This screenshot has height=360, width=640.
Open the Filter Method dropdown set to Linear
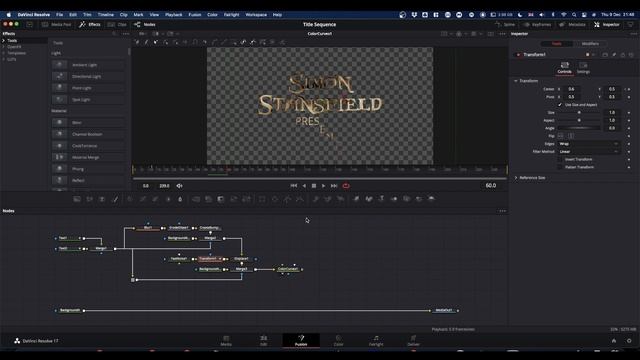pyautogui.click(x=589, y=151)
